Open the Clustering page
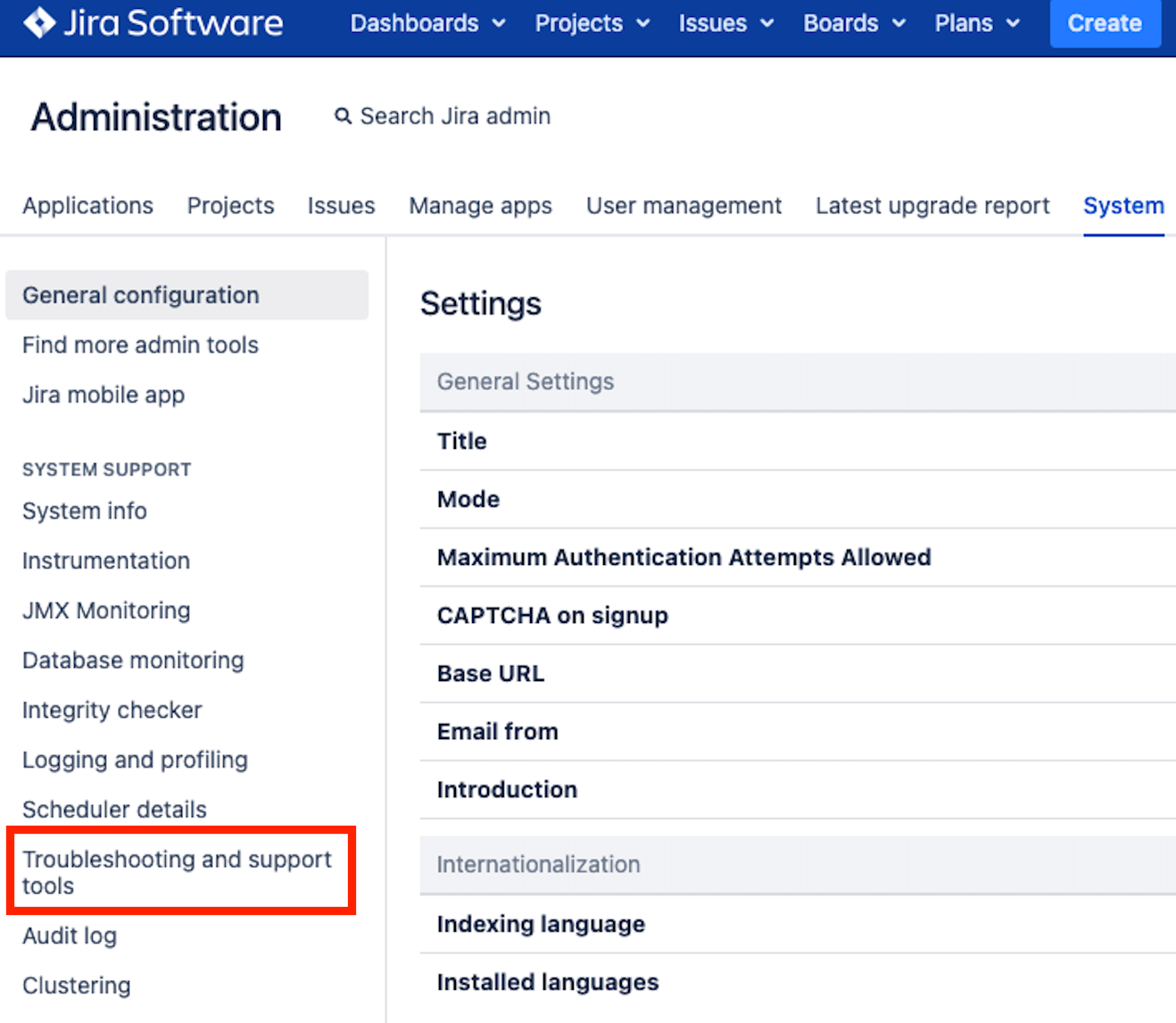This screenshot has width=1176, height=1023. tap(77, 986)
